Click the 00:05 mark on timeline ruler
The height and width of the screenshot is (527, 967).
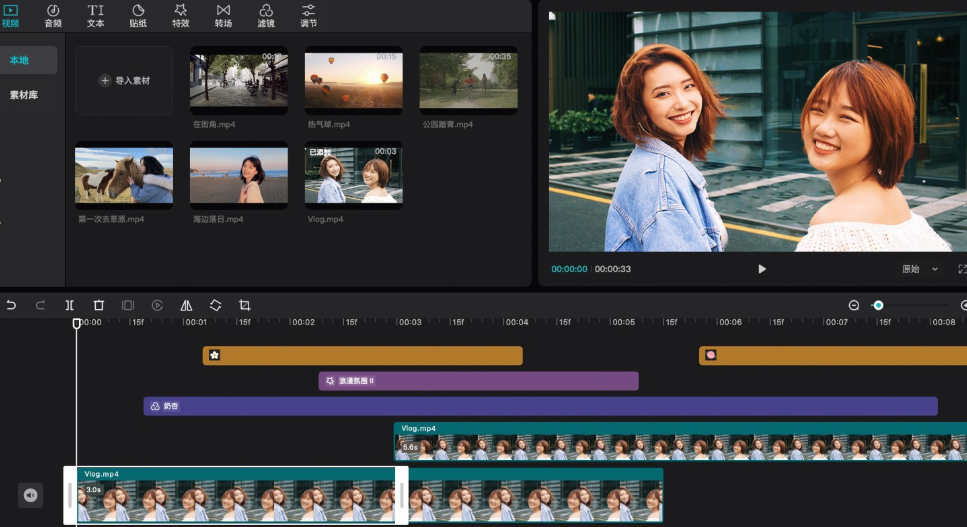pyautogui.click(x=623, y=322)
